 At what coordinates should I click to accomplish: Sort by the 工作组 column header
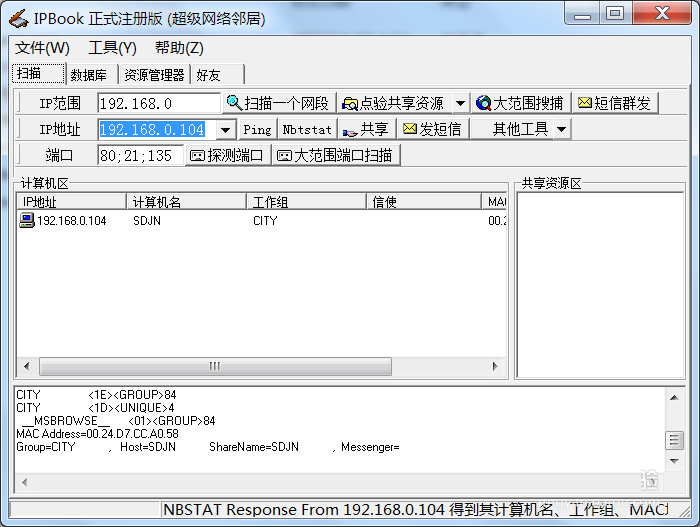(306, 202)
